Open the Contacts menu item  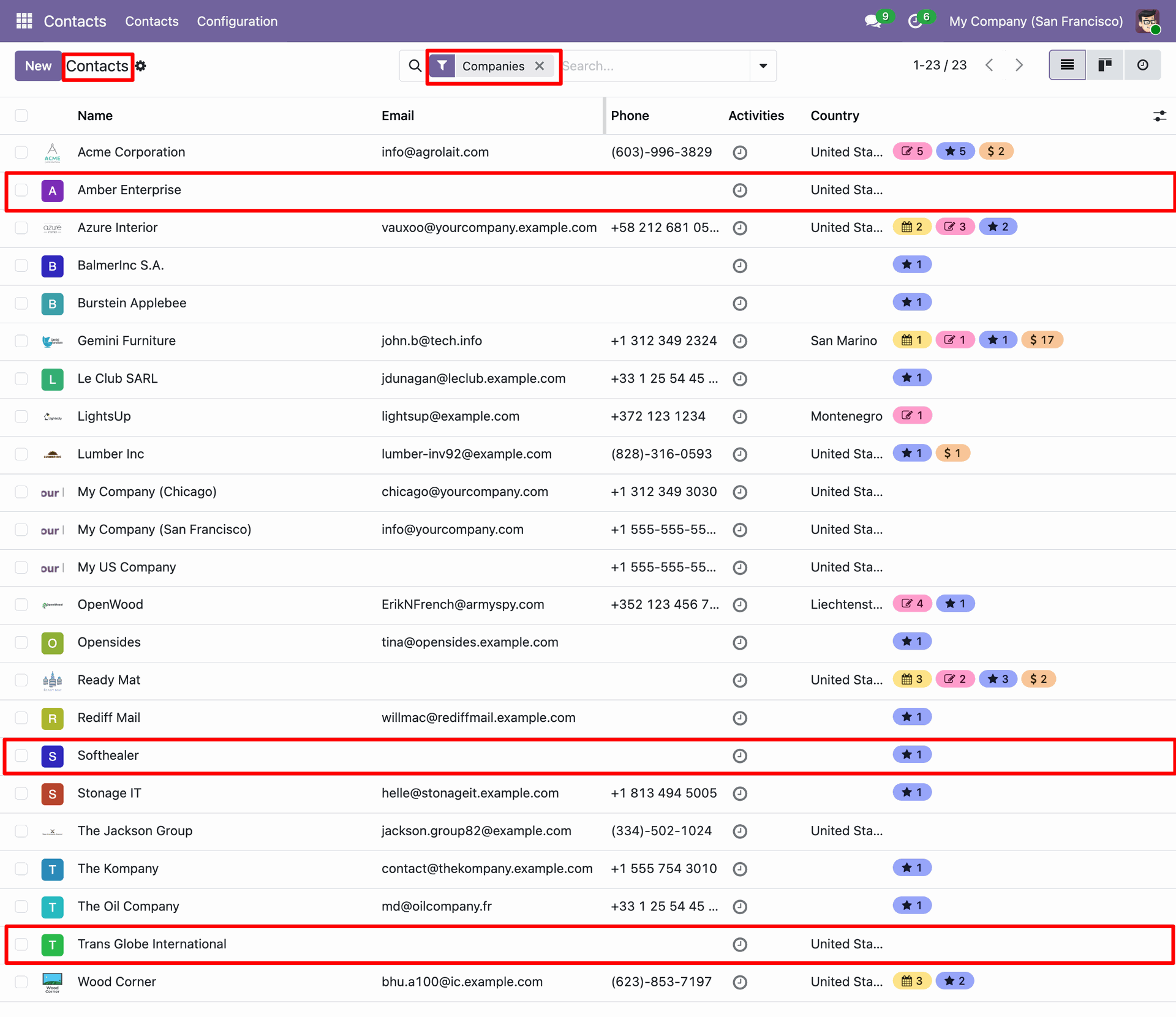coord(152,21)
